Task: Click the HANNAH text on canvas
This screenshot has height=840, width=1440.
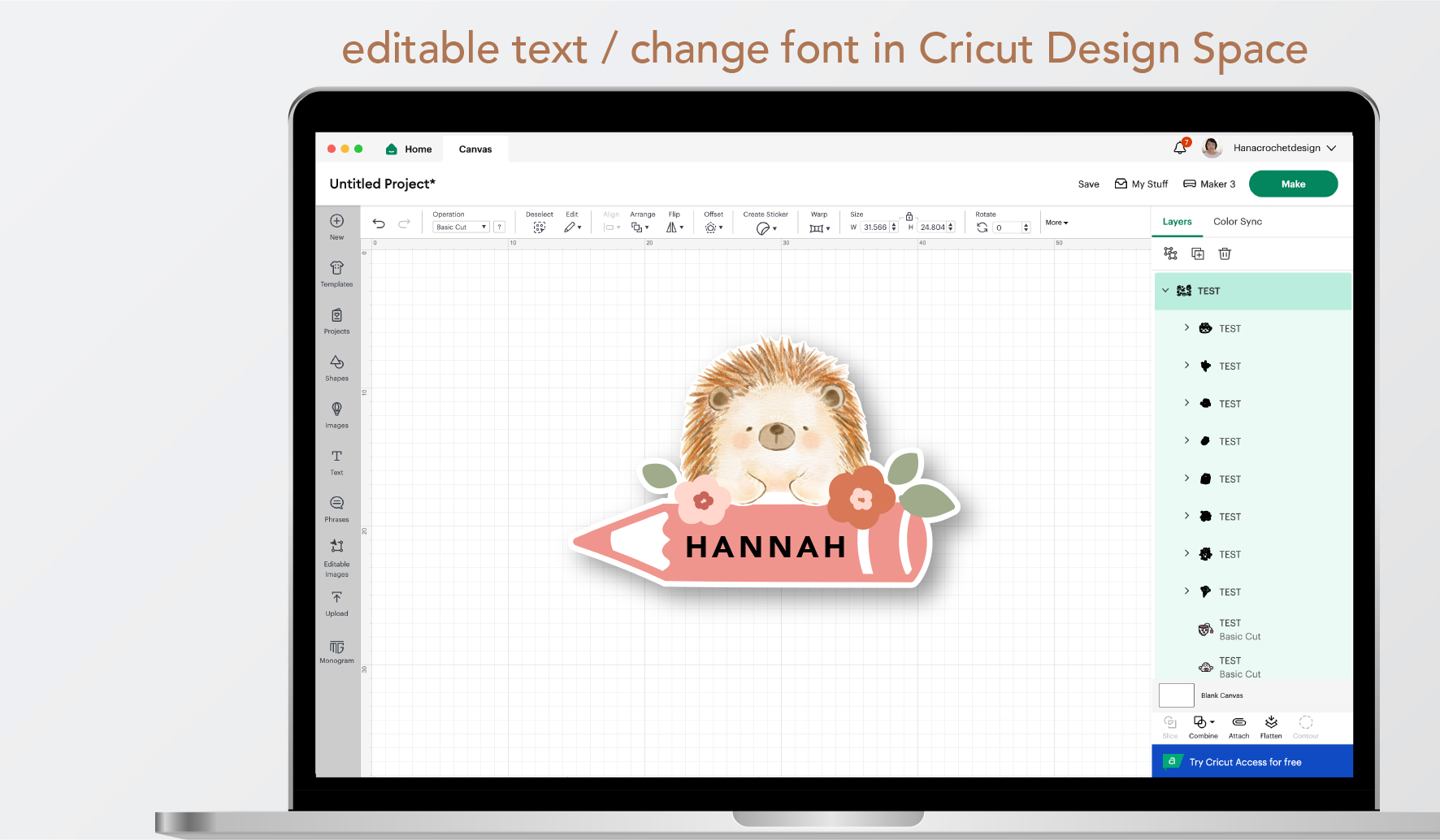Action: 766,547
